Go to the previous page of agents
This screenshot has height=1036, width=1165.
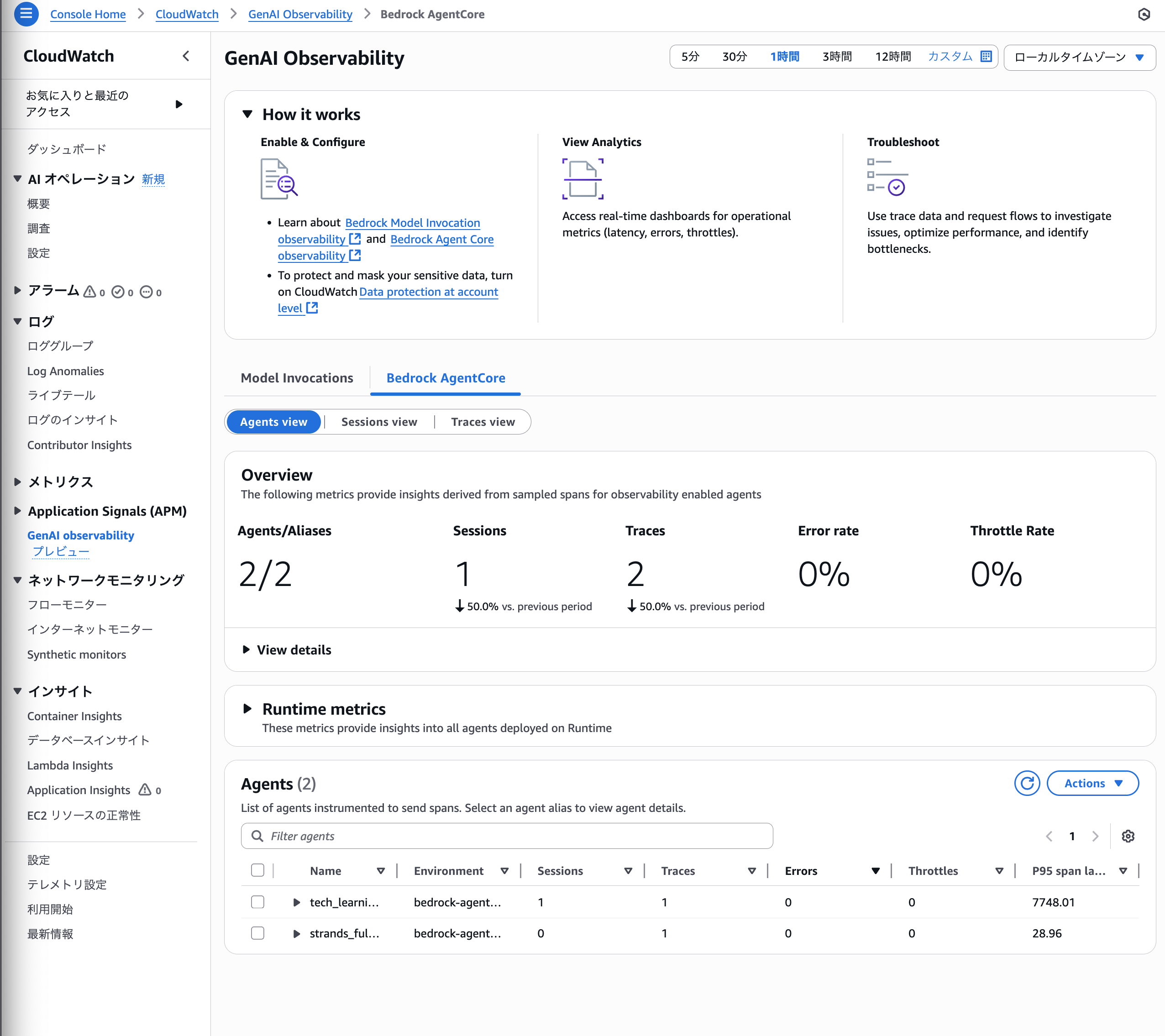pyautogui.click(x=1049, y=836)
